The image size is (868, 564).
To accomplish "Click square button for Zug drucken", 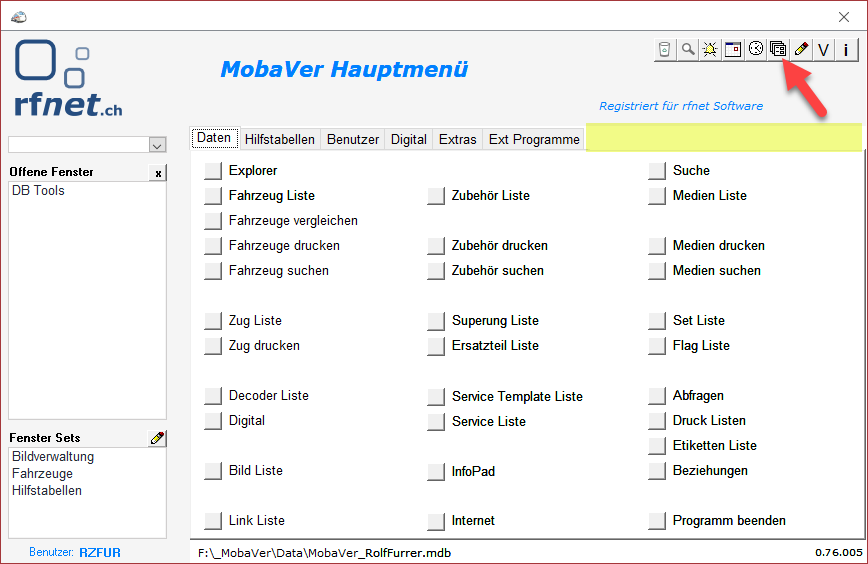I will (213, 346).
